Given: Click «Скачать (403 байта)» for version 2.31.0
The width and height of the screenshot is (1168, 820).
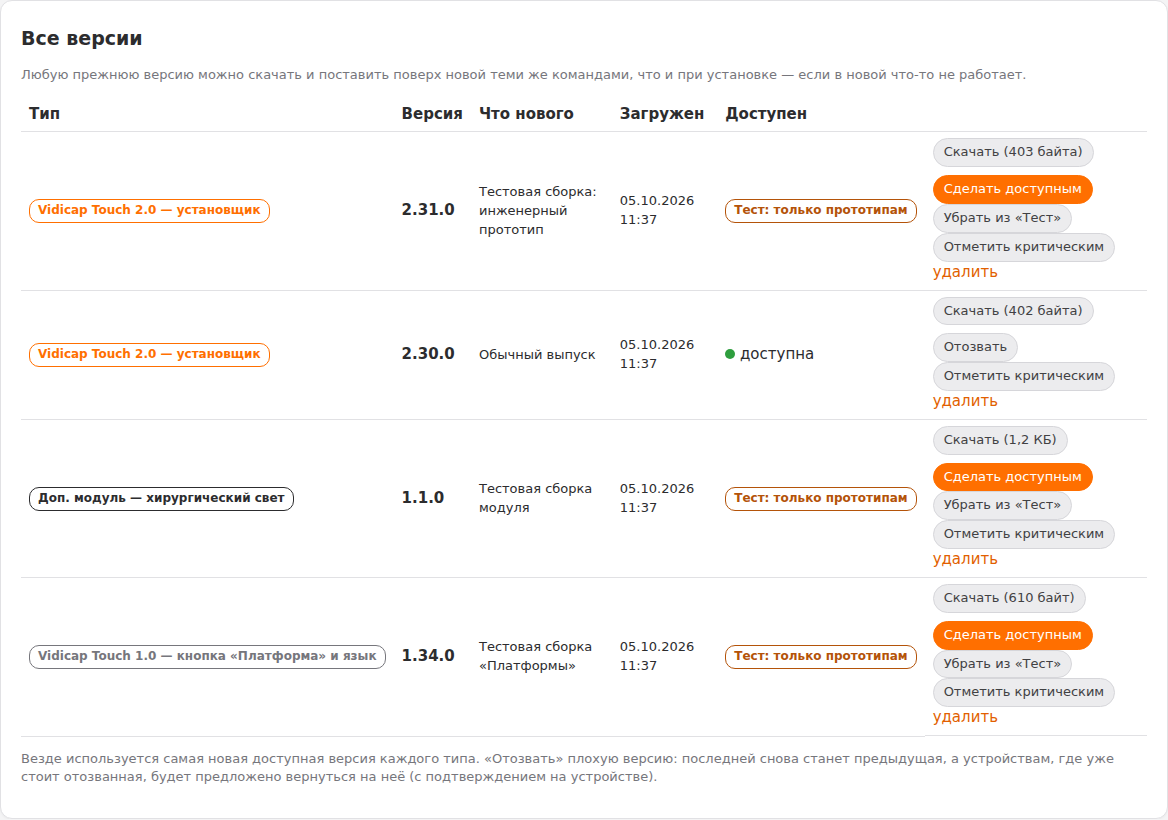Looking at the screenshot, I should click(1013, 152).
